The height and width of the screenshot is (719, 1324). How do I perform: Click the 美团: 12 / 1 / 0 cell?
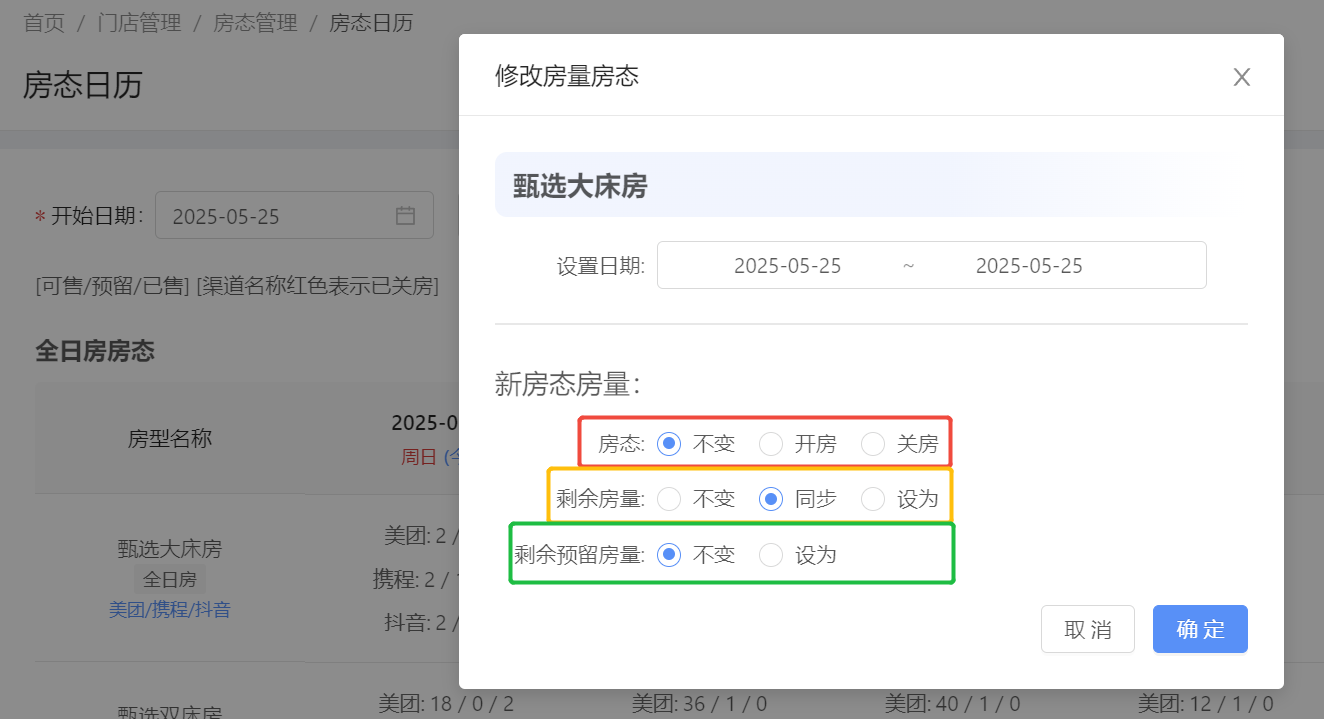tap(1206, 704)
